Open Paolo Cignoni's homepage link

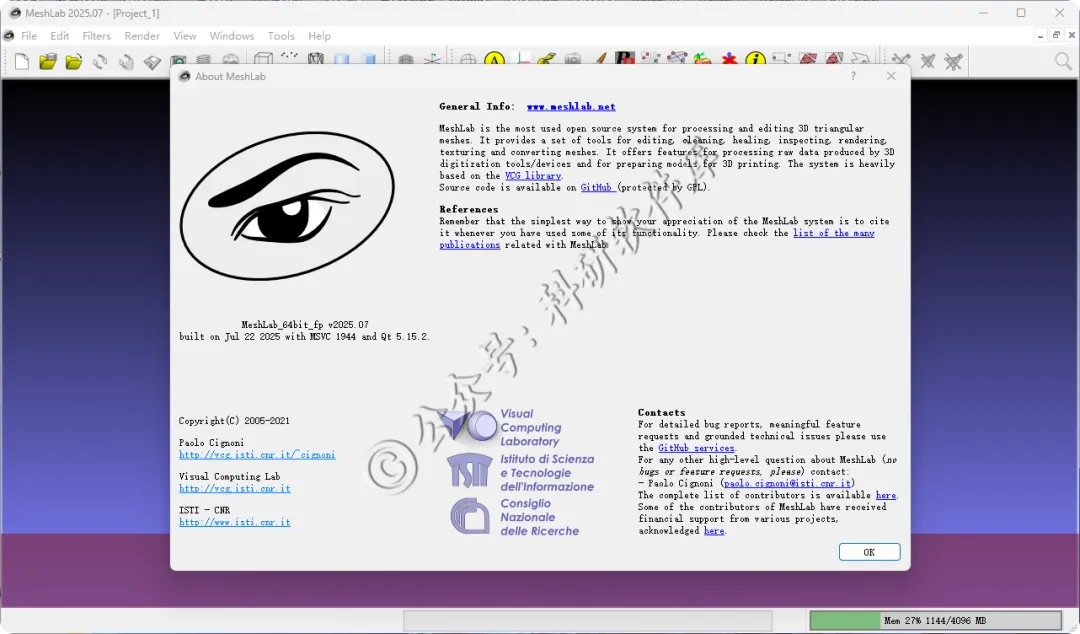[x=257, y=455]
